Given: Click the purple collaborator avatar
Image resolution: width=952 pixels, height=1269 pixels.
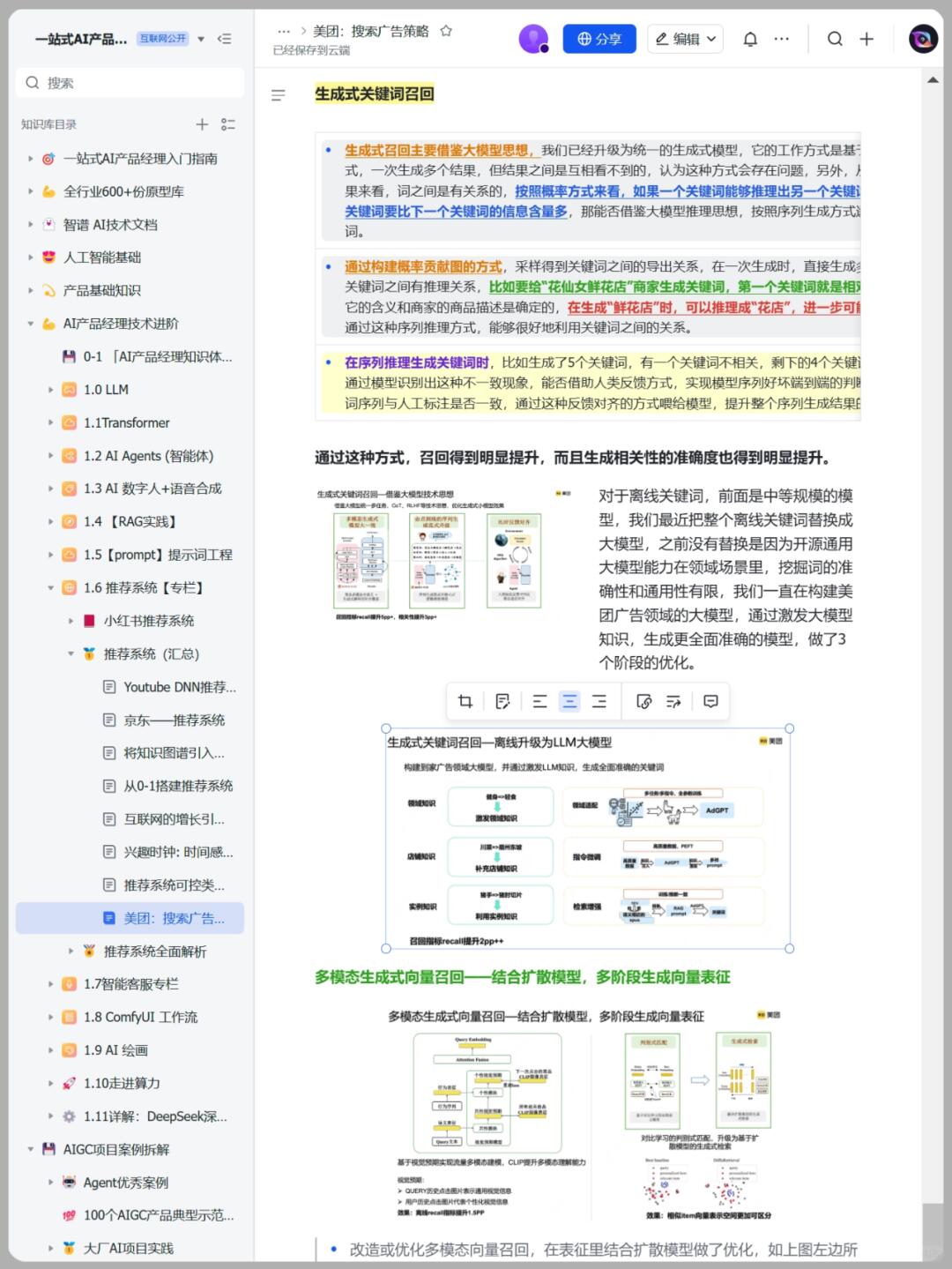Looking at the screenshot, I should (x=533, y=39).
